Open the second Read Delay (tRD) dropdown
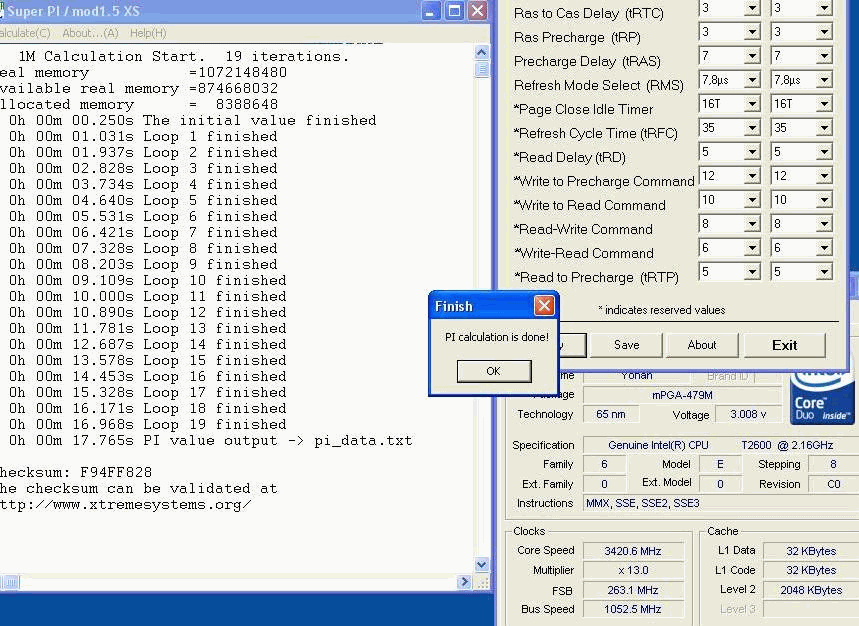Viewport: 859px width, 626px height. 824,152
